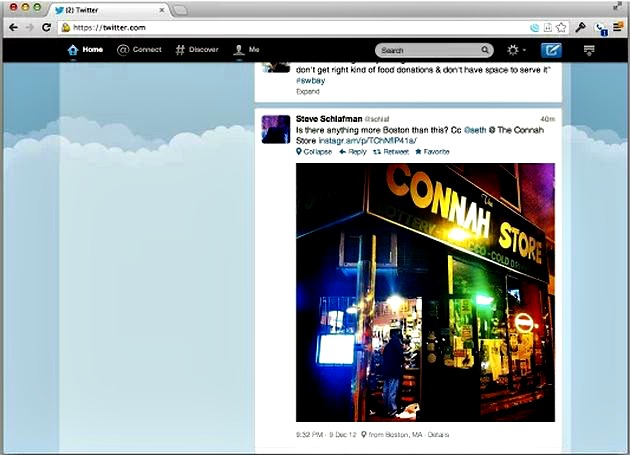Click the from Boston, MA location
The width and height of the screenshot is (630, 455).
click(392, 435)
